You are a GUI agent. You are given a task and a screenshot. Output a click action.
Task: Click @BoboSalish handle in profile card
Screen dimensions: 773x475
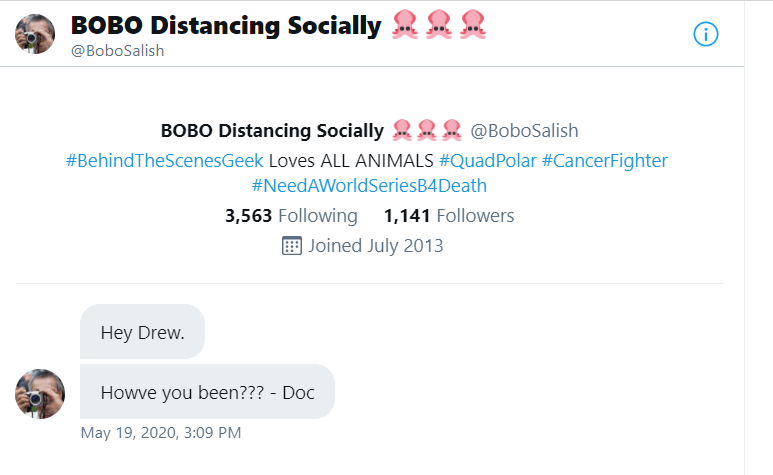point(524,130)
